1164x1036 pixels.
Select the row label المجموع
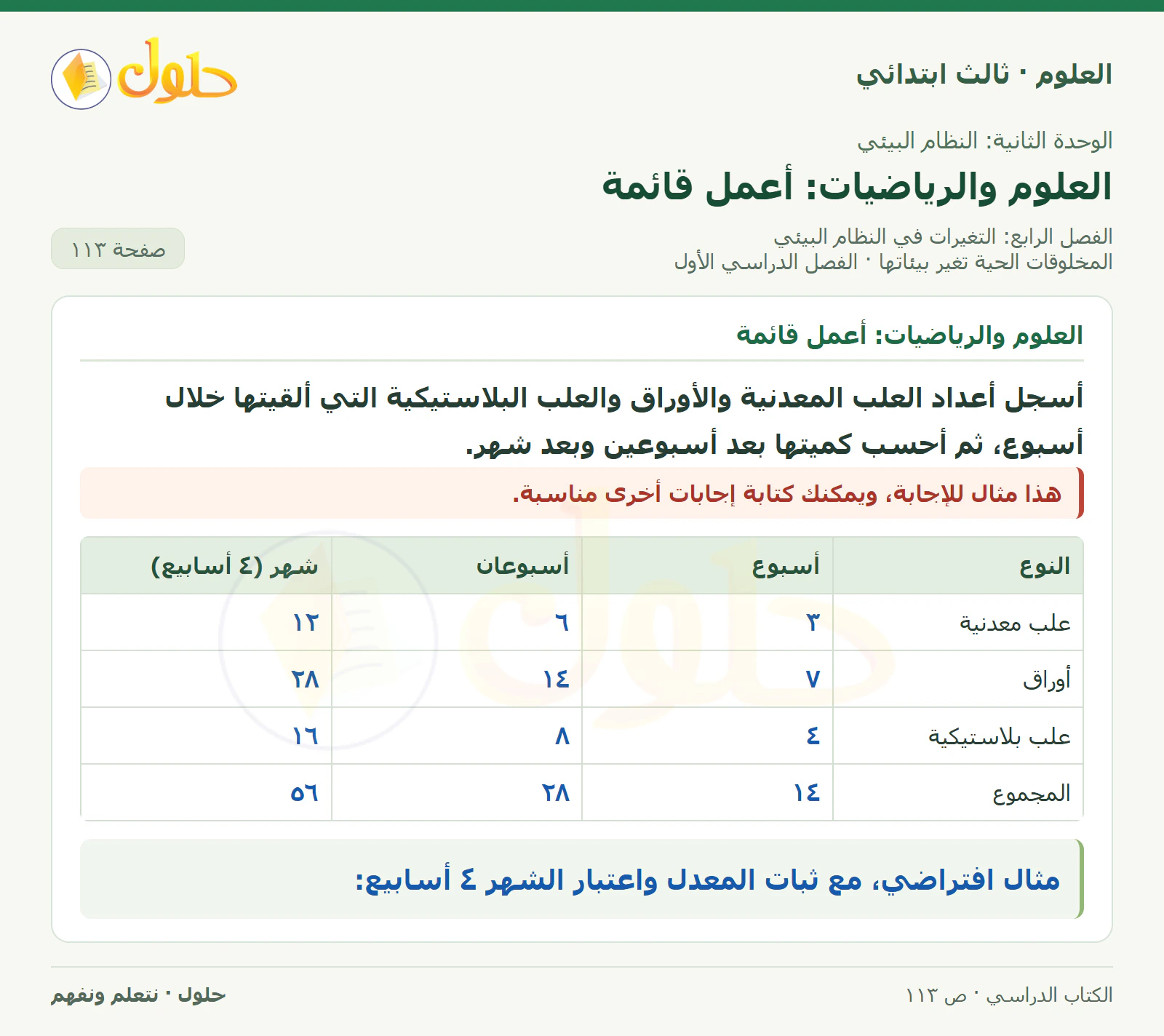tap(1032, 793)
